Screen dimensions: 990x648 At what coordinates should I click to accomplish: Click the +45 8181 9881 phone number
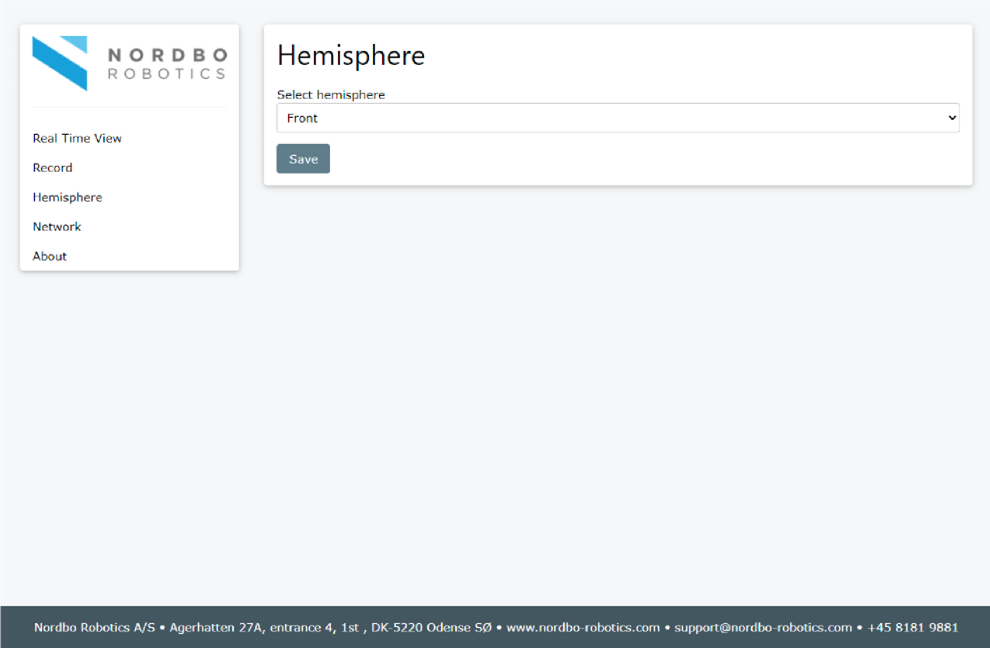click(x=912, y=628)
